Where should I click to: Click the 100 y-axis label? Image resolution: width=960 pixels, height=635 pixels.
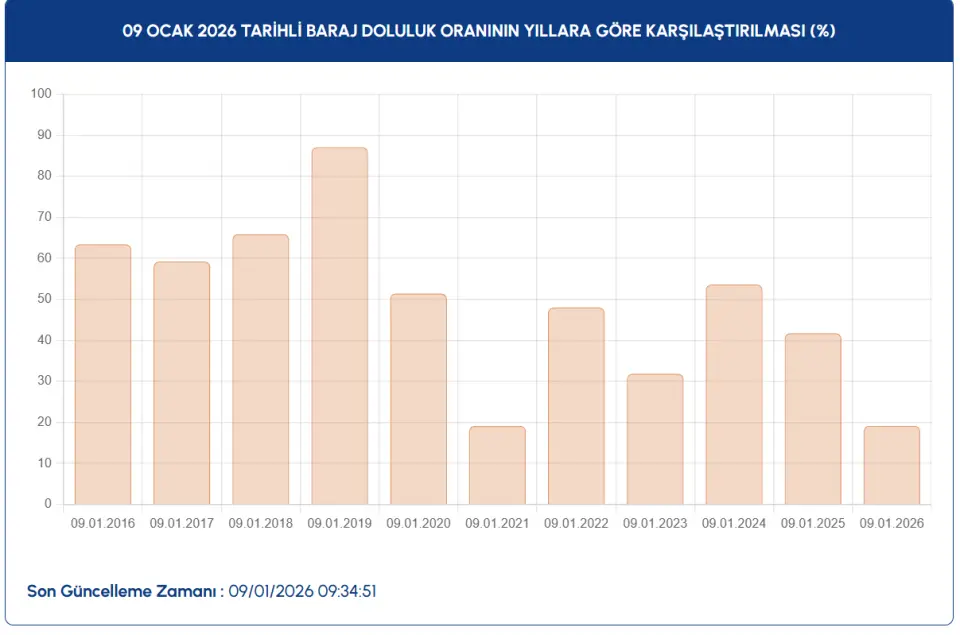pos(41,94)
